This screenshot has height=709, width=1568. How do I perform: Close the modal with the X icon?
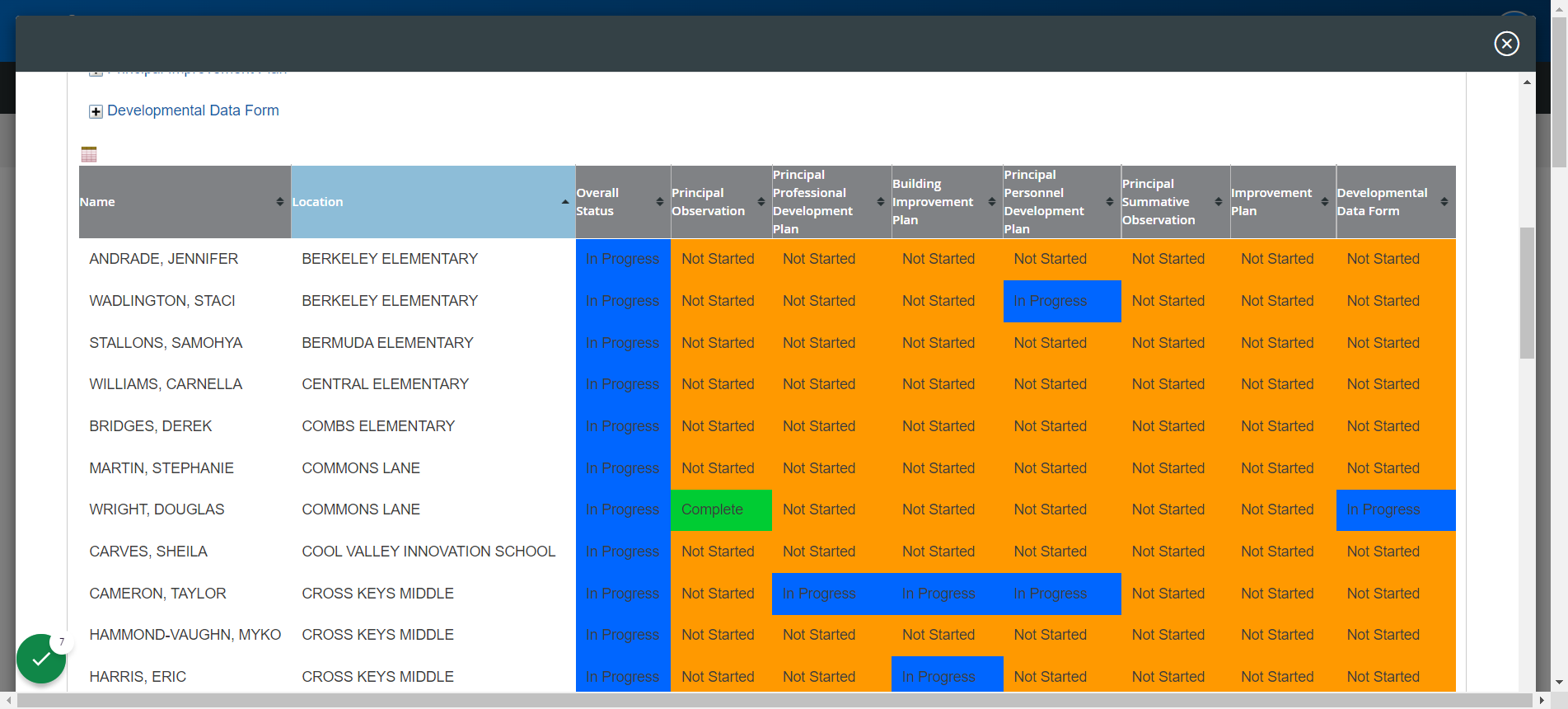[1506, 44]
